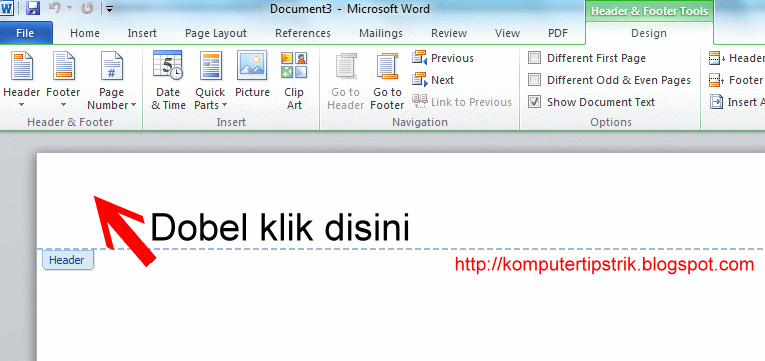This screenshot has height=361, width=765.
Task: Open the Clip Art icon
Action: tap(294, 65)
